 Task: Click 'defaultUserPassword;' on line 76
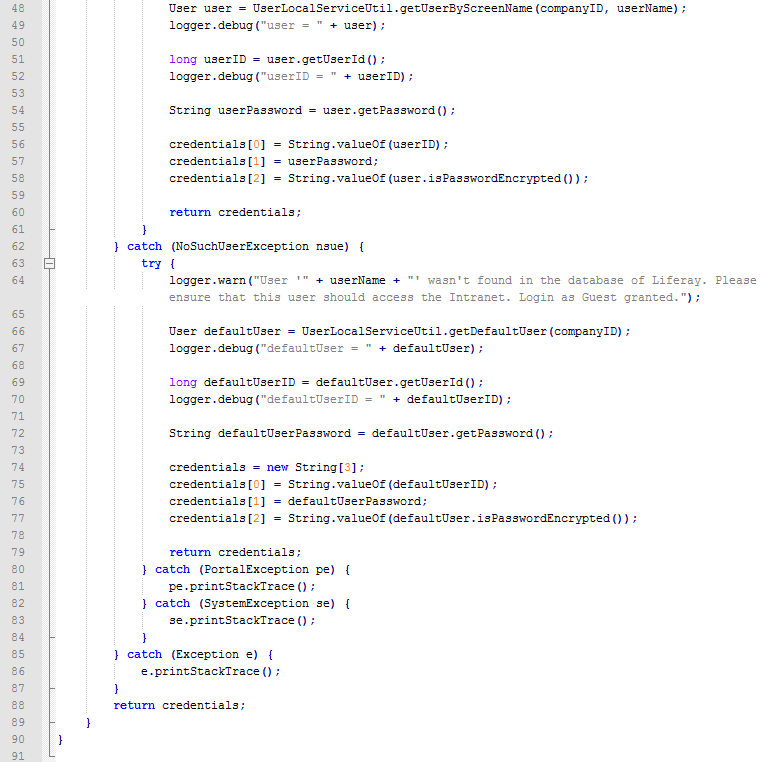(x=358, y=501)
